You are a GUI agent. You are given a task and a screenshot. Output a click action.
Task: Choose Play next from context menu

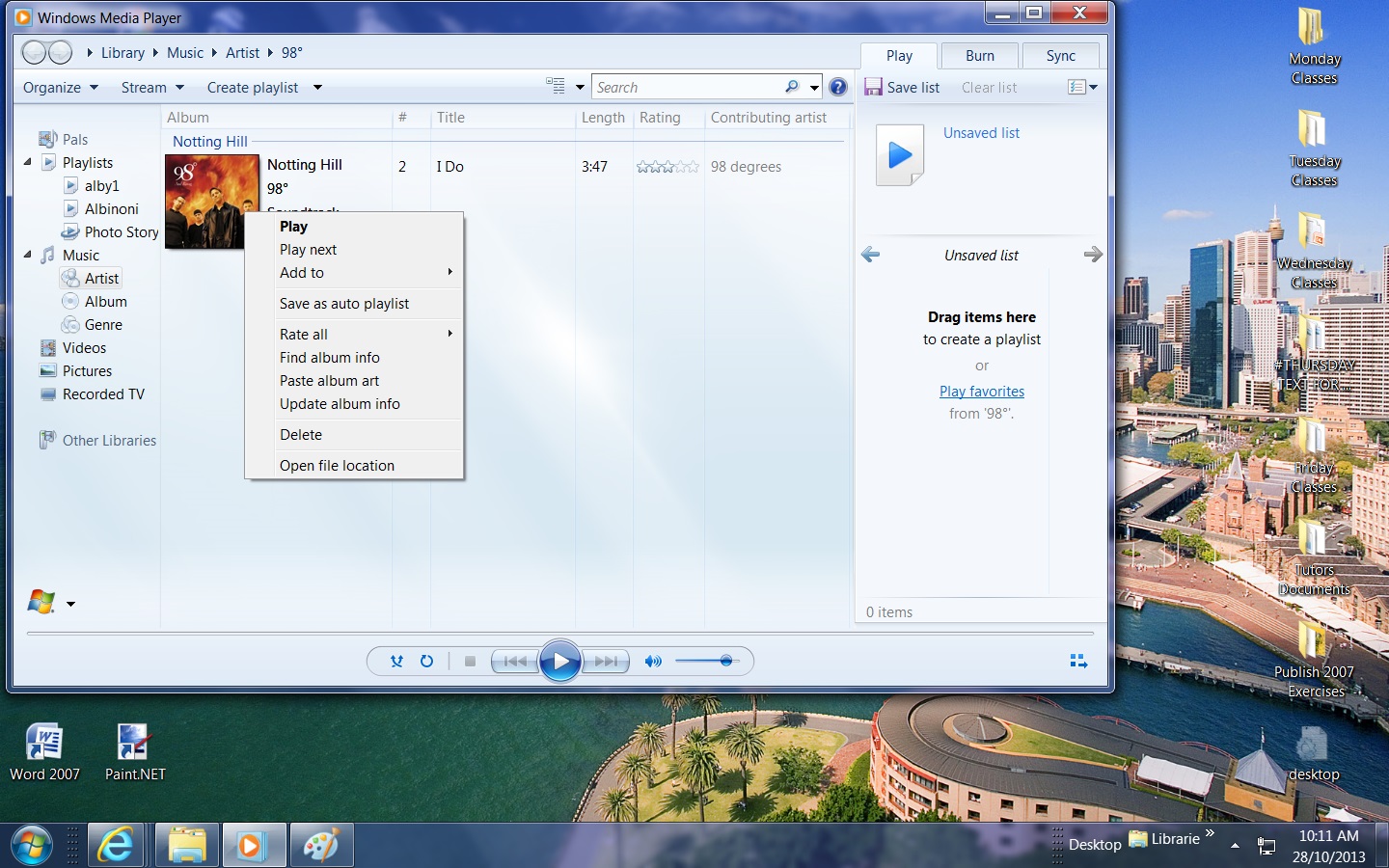pos(354,250)
